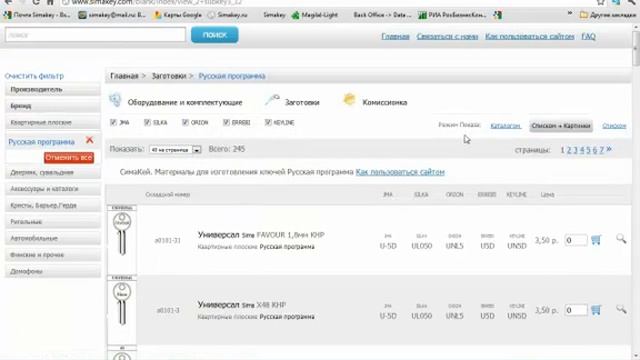
Task: Open the FAQ link
Action: (588, 37)
